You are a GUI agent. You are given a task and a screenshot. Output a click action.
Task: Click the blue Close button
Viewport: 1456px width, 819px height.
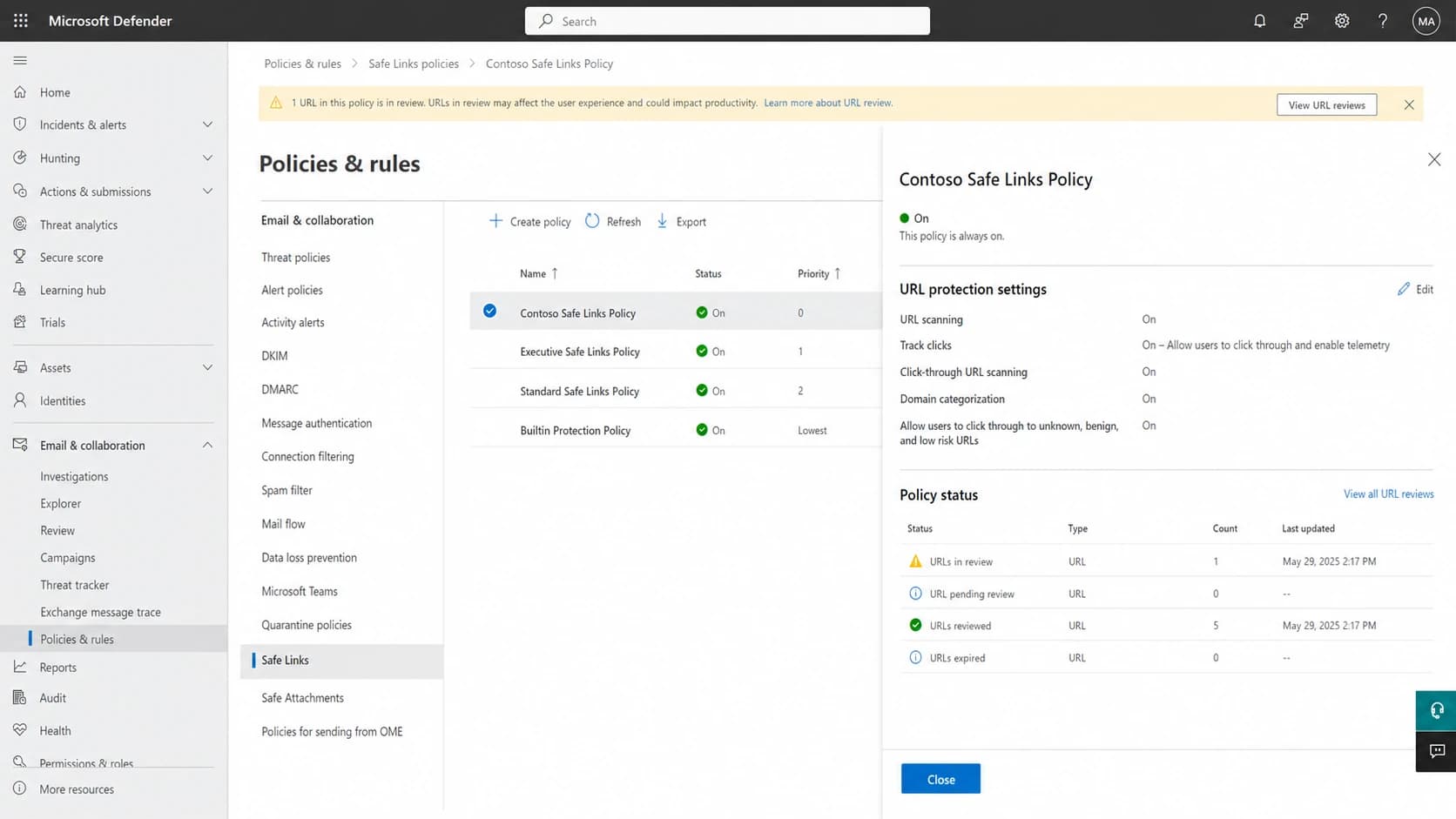click(x=940, y=779)
